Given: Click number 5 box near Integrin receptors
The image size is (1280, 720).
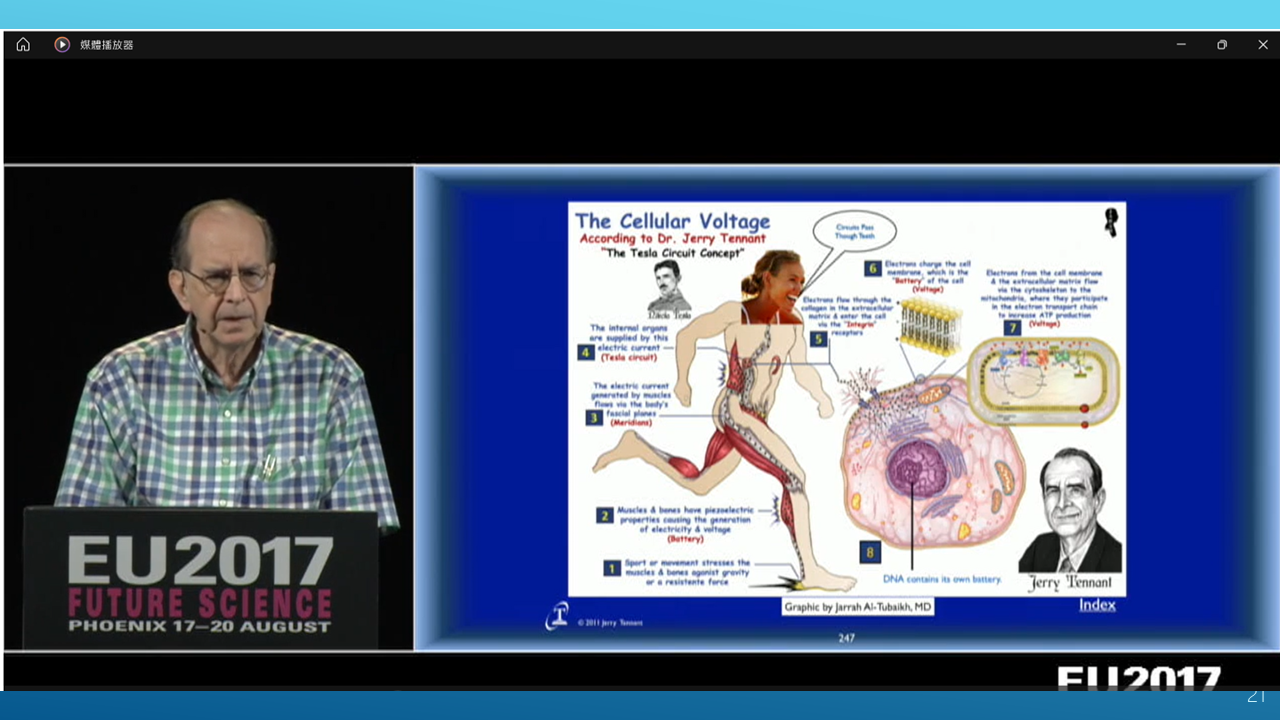Looking at the screenshot, I should pyautogui.click(x=819, y=339).
